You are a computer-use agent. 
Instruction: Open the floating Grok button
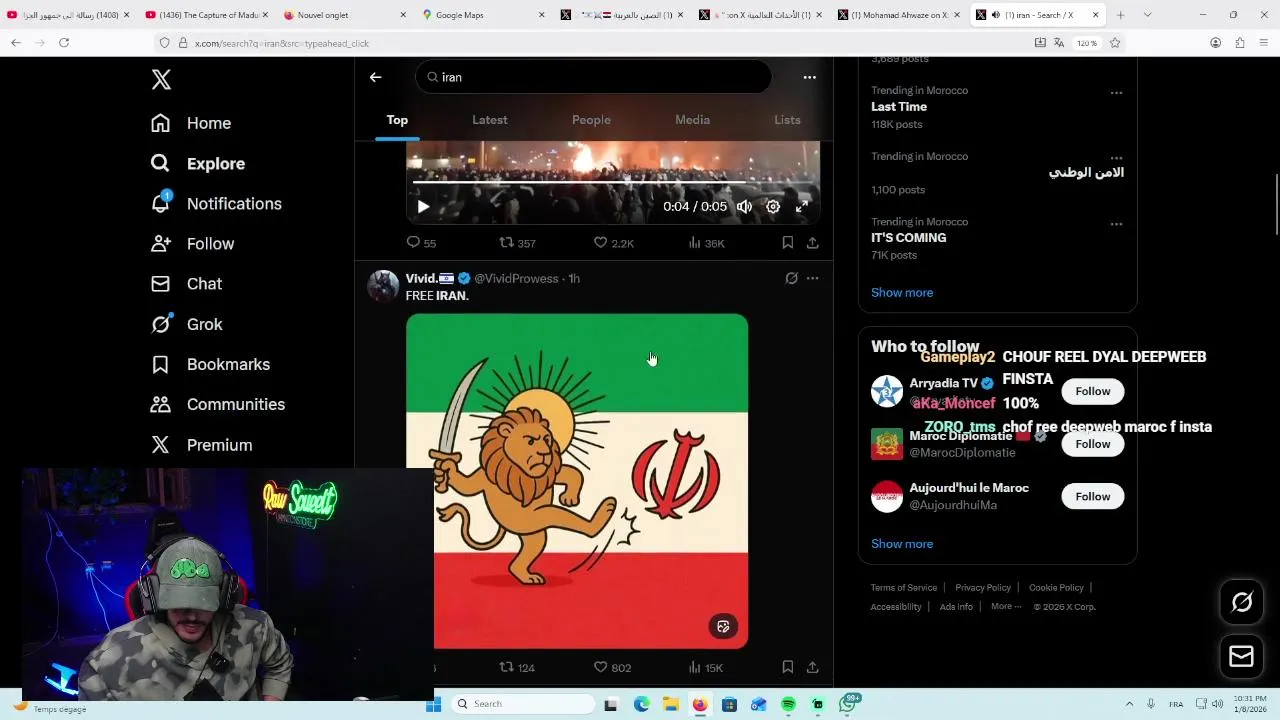(x=1241, y=602)
